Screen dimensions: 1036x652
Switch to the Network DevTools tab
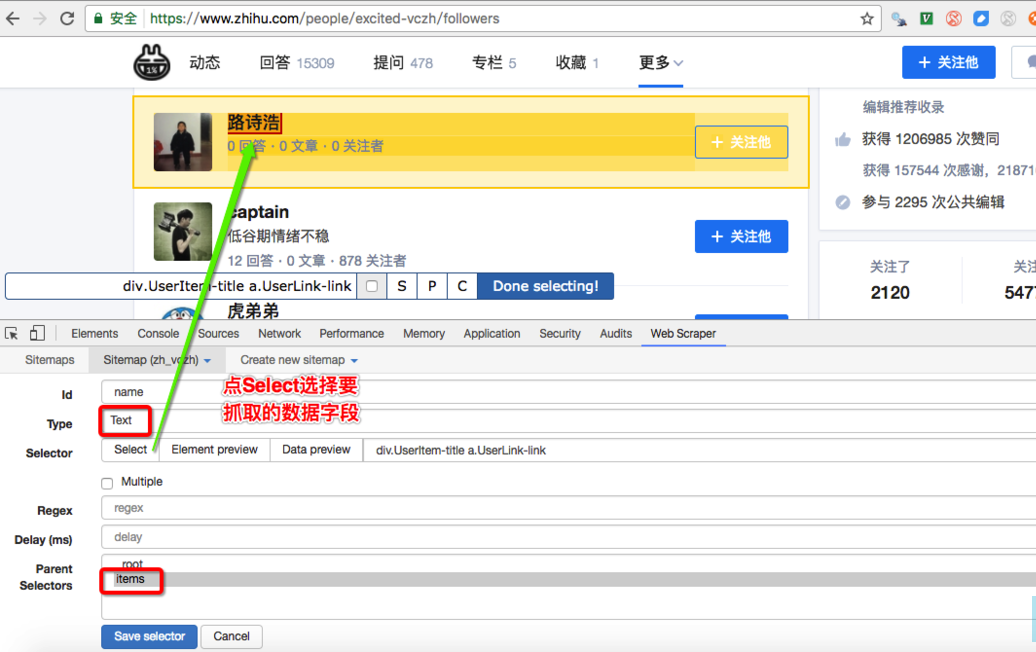pos(279,334)
